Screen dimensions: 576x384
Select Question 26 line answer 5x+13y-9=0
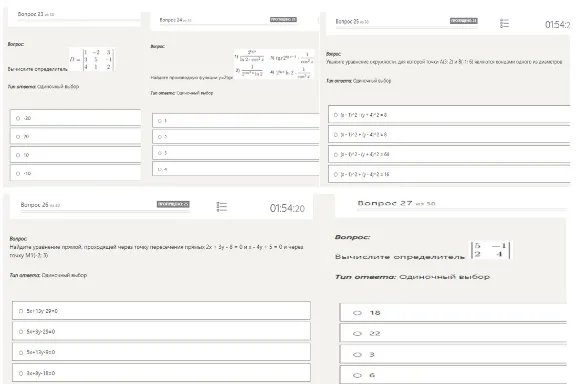pos(161,352)
